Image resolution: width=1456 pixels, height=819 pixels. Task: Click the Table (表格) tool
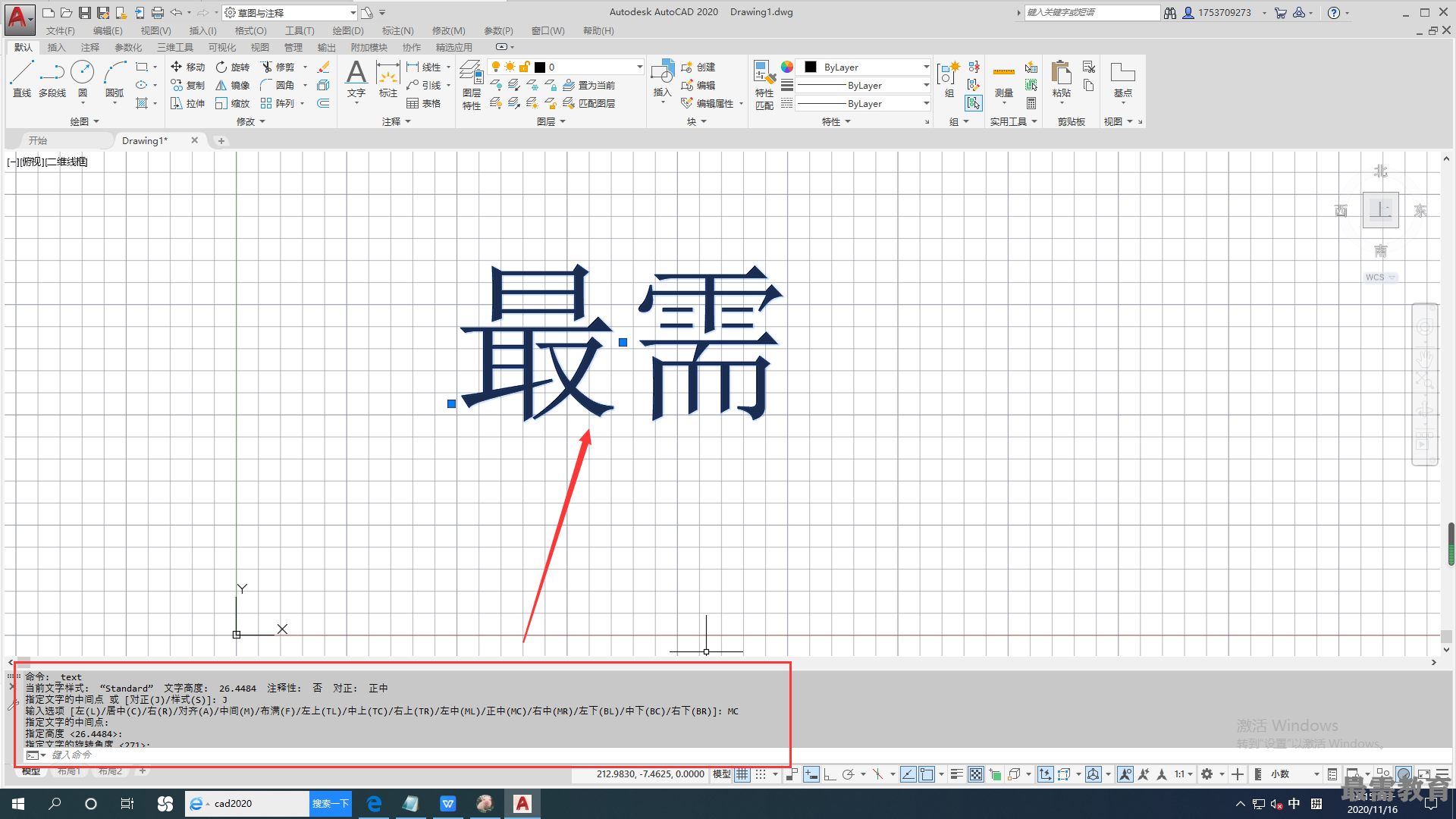tap(423, 103)
